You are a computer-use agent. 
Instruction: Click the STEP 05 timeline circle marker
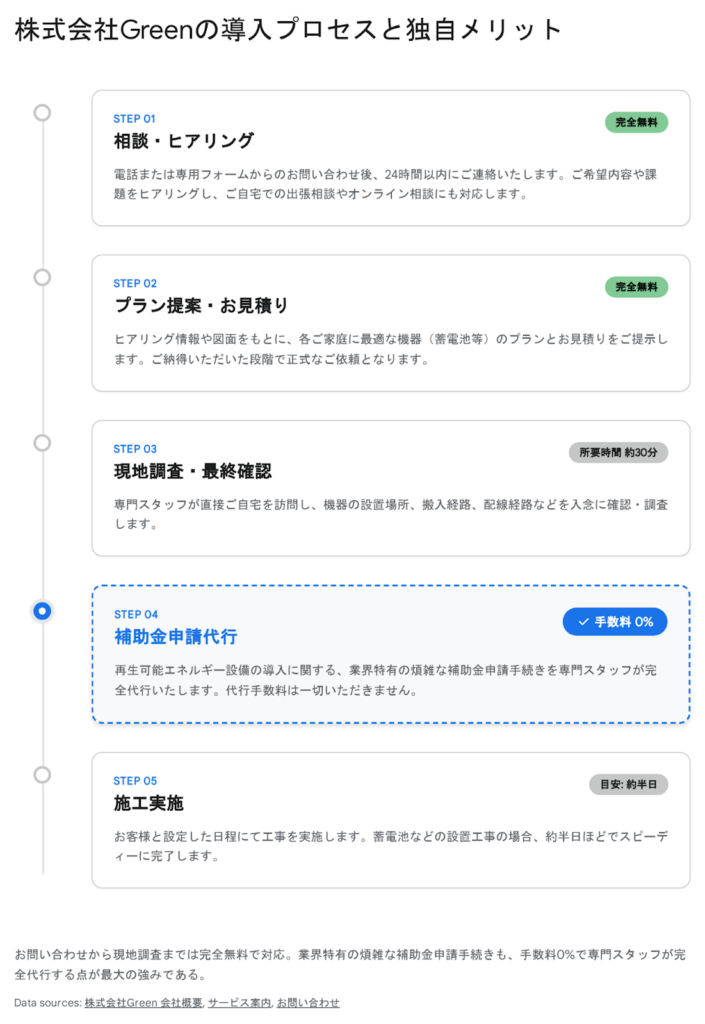(42, 774)
